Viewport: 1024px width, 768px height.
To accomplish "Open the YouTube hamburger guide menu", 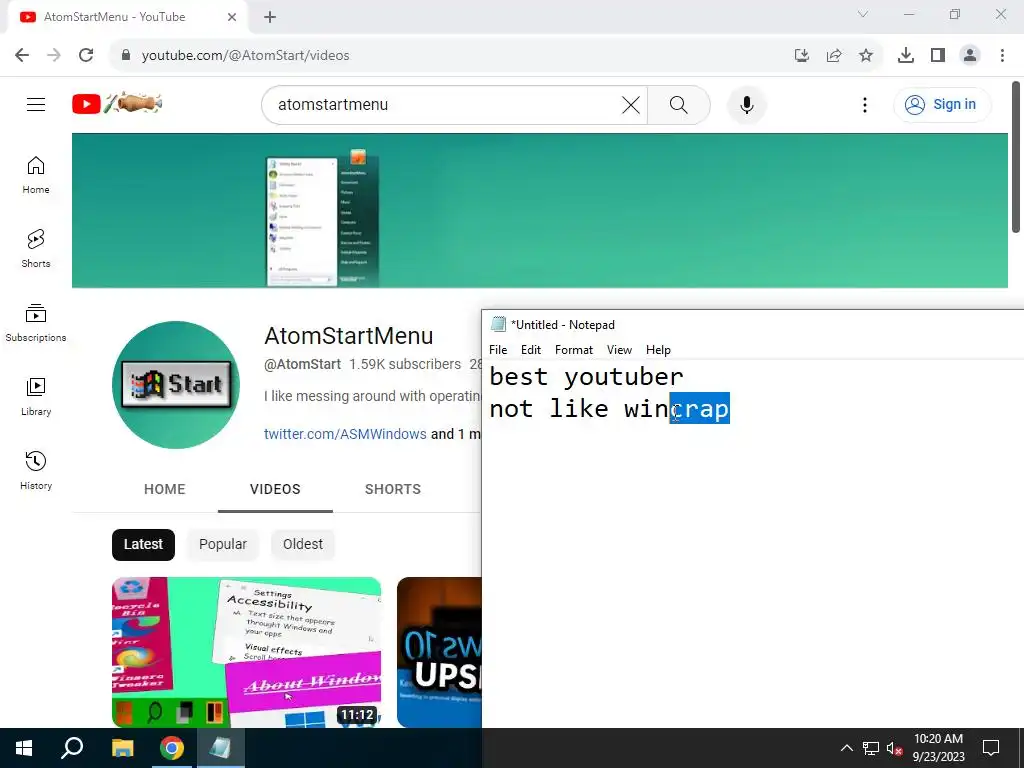I will tap(36, 104).
